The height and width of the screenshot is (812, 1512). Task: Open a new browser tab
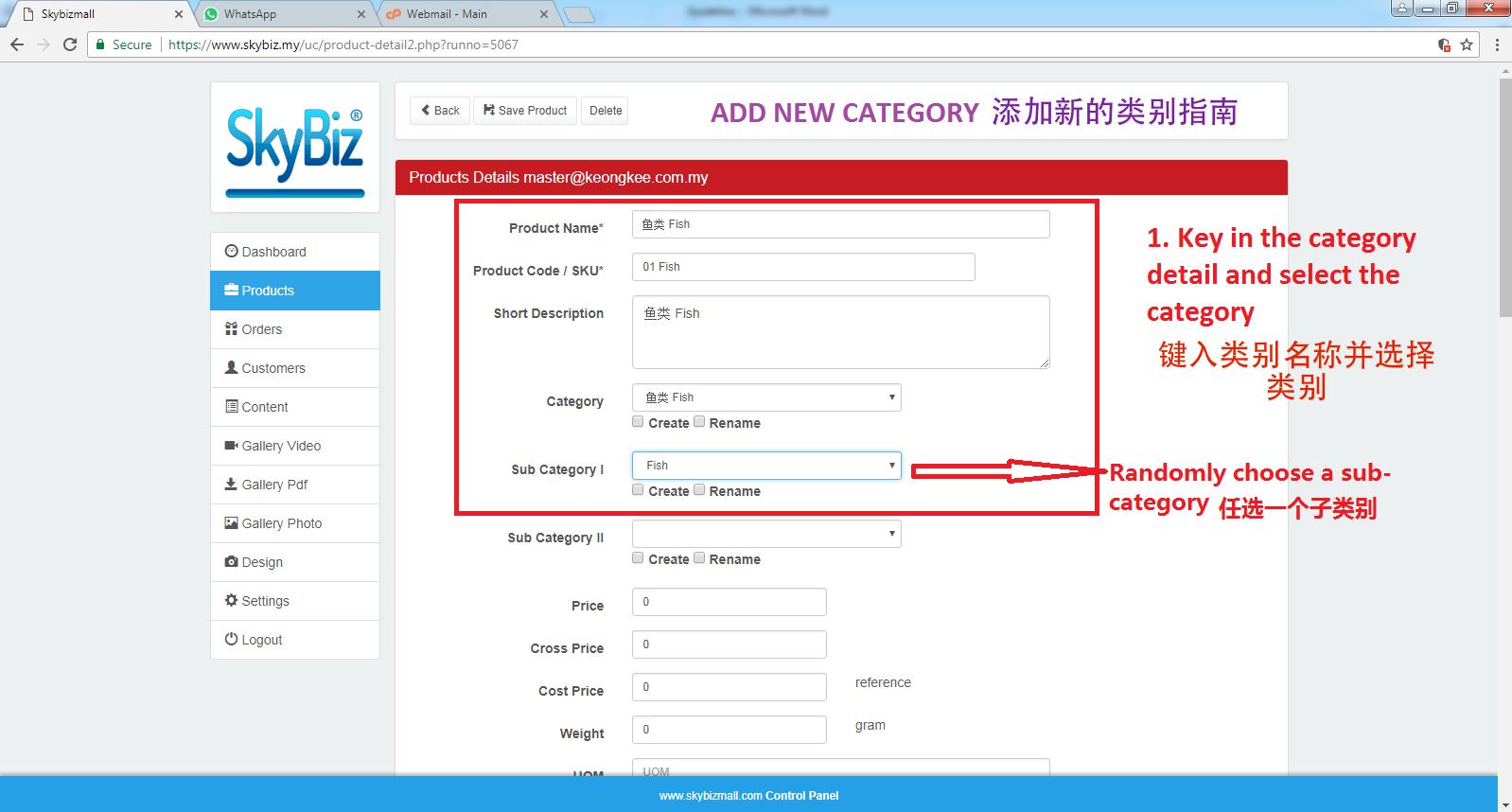578,14
